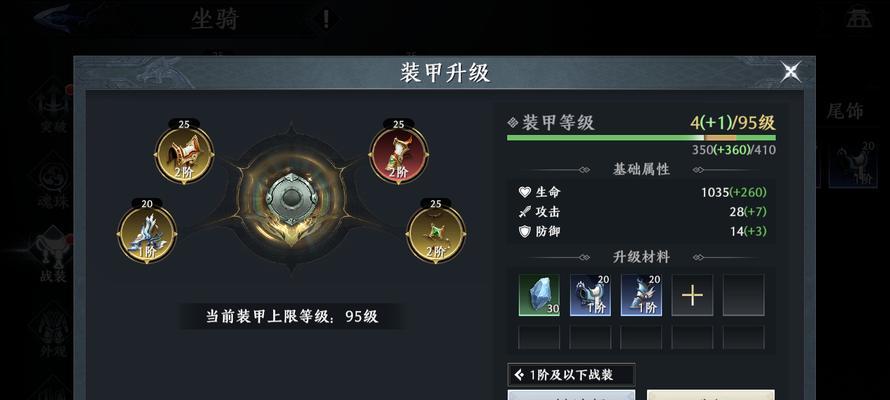This screenshot has width=890, height=400.
Task: Select the red 2阶 armor slot
Action: coord(398,155)
